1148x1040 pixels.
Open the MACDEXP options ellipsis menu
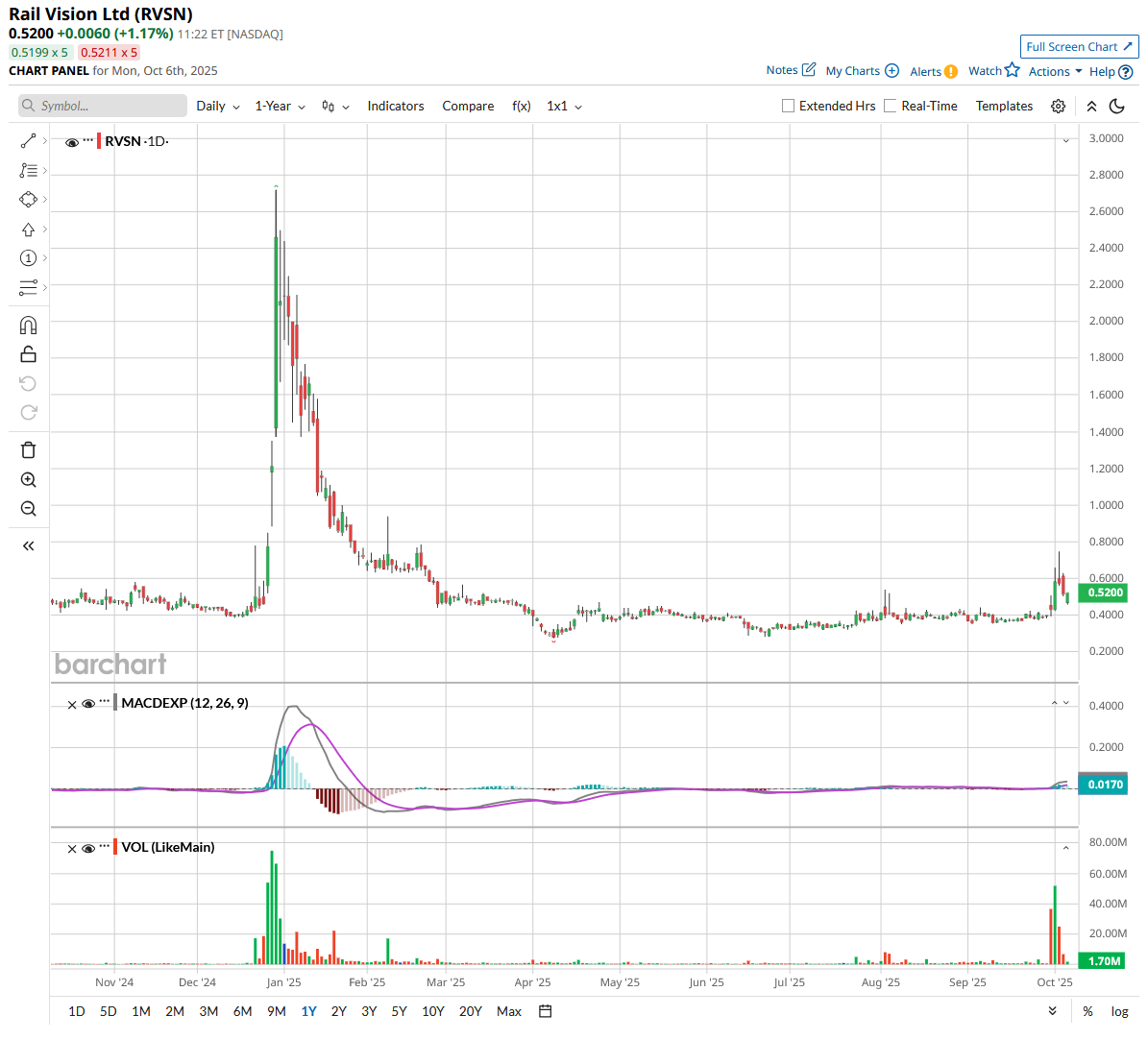(105, 700)
